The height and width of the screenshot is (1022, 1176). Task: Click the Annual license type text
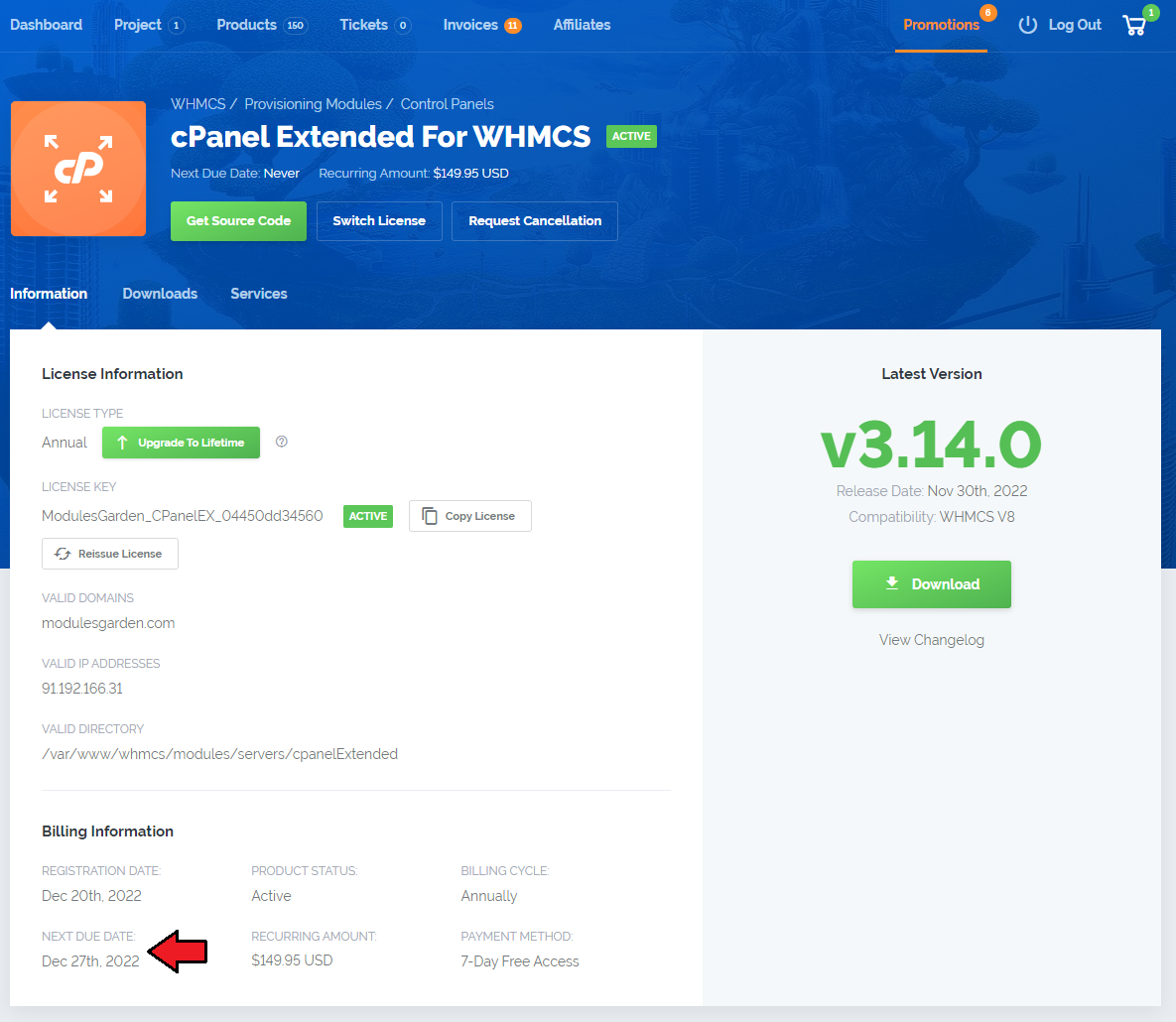[65, 443]
